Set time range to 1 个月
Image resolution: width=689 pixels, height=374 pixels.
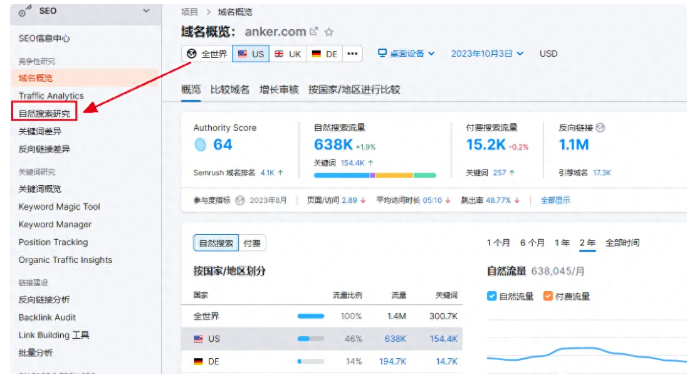[x=498, y=243]
